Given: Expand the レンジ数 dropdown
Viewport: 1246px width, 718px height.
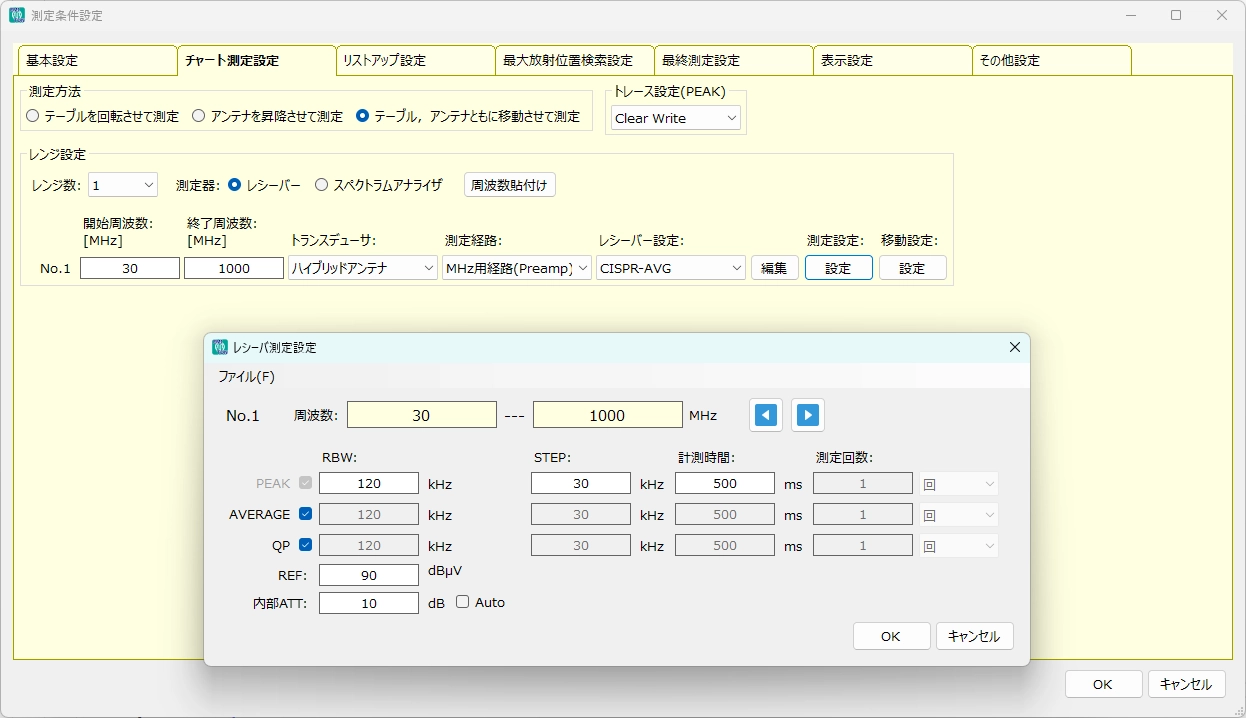Looking at the screenshot, I should (123, 185).
